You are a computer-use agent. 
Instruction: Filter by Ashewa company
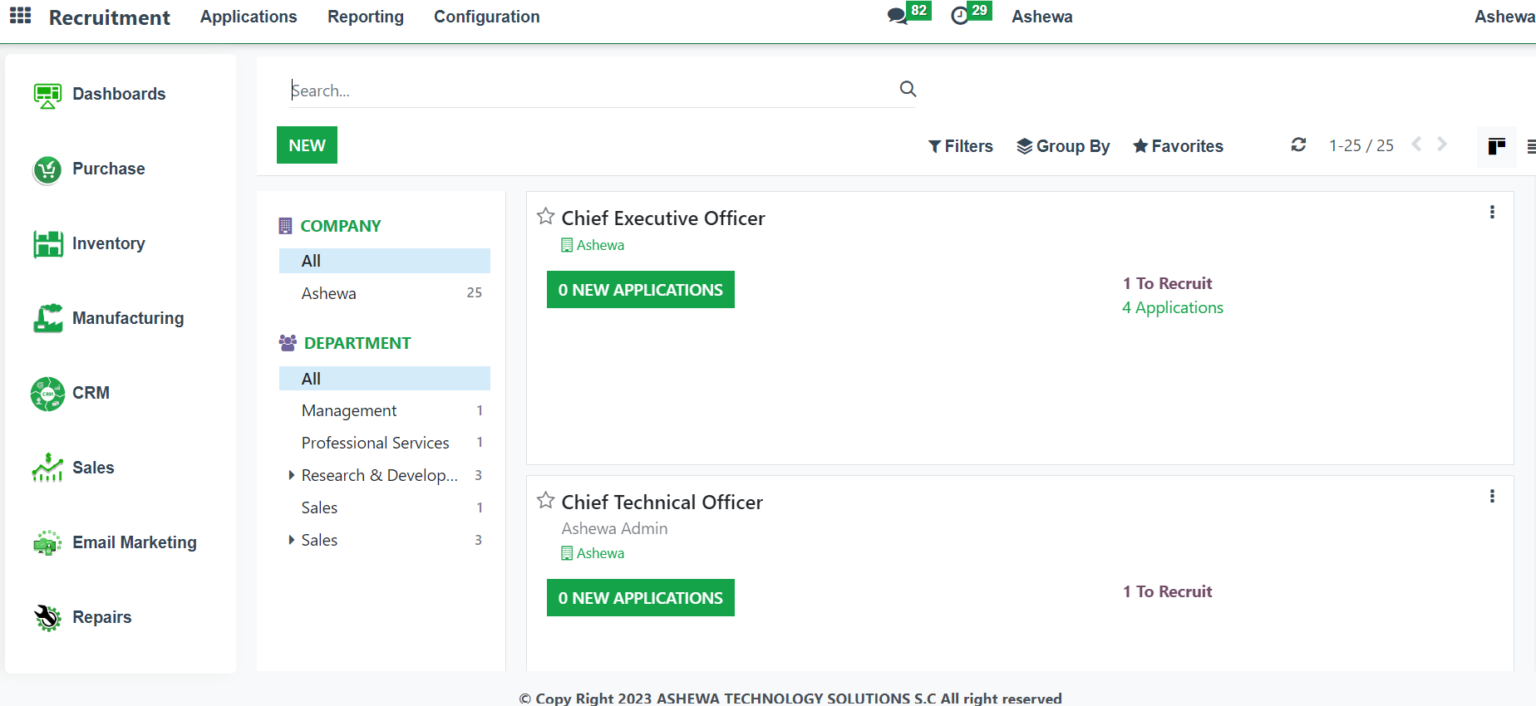click(x=385, y=294)
